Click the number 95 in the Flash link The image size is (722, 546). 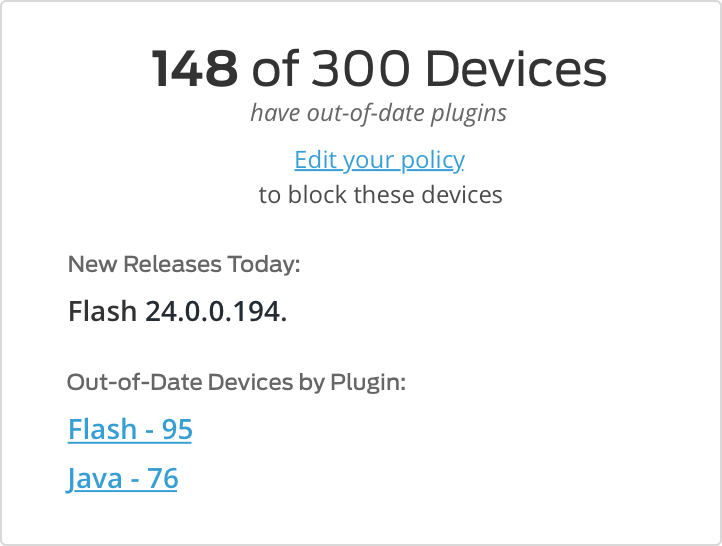tap(177, 430)
